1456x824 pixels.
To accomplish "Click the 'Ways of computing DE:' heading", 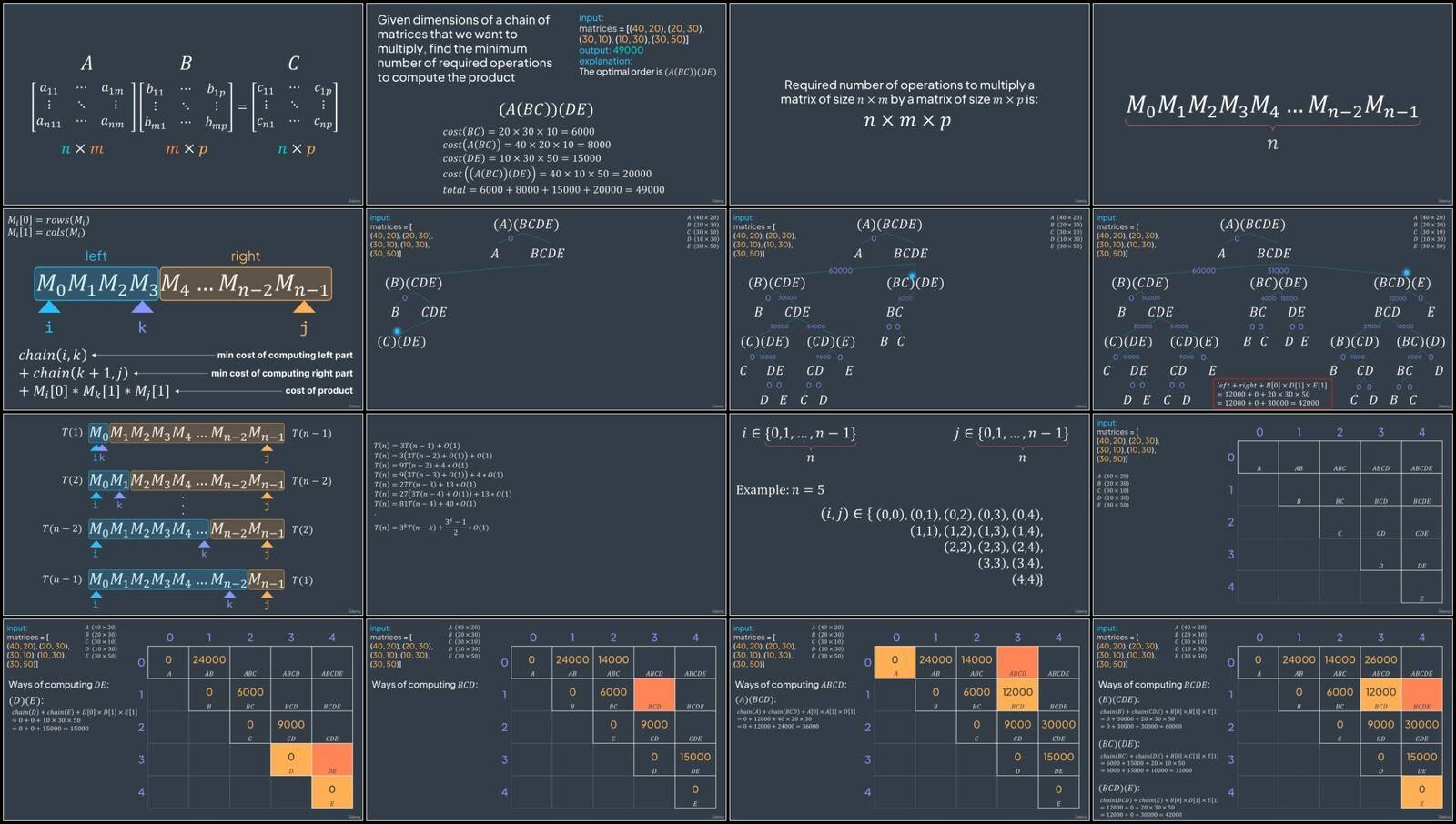I will click(58, 685).
